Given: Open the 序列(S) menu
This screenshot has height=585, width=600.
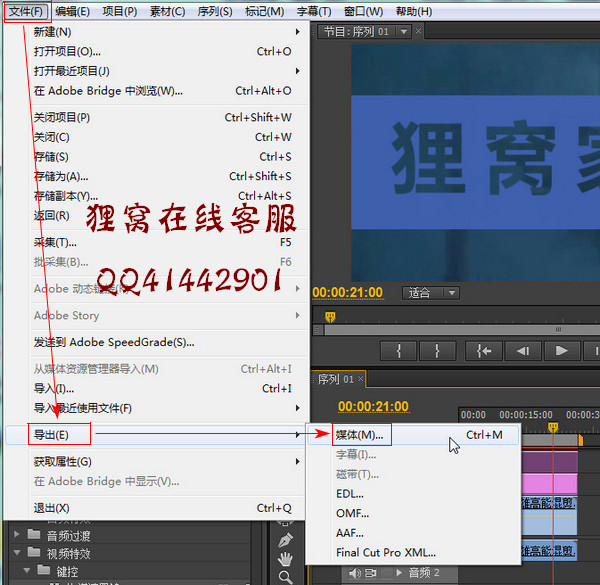Looking at the screenshot, I should 215,11.
